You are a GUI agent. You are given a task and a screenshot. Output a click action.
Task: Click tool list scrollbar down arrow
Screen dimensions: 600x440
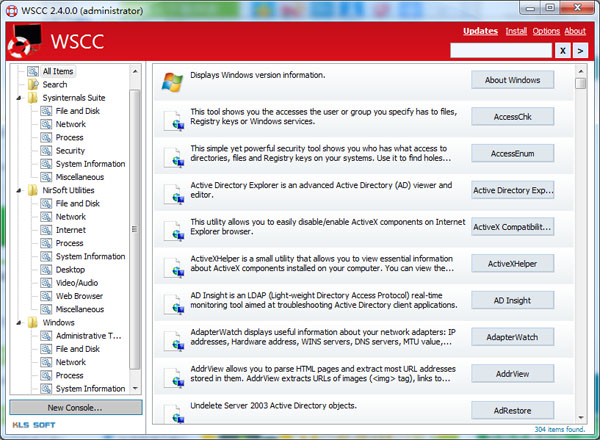(x=580, y=417)
